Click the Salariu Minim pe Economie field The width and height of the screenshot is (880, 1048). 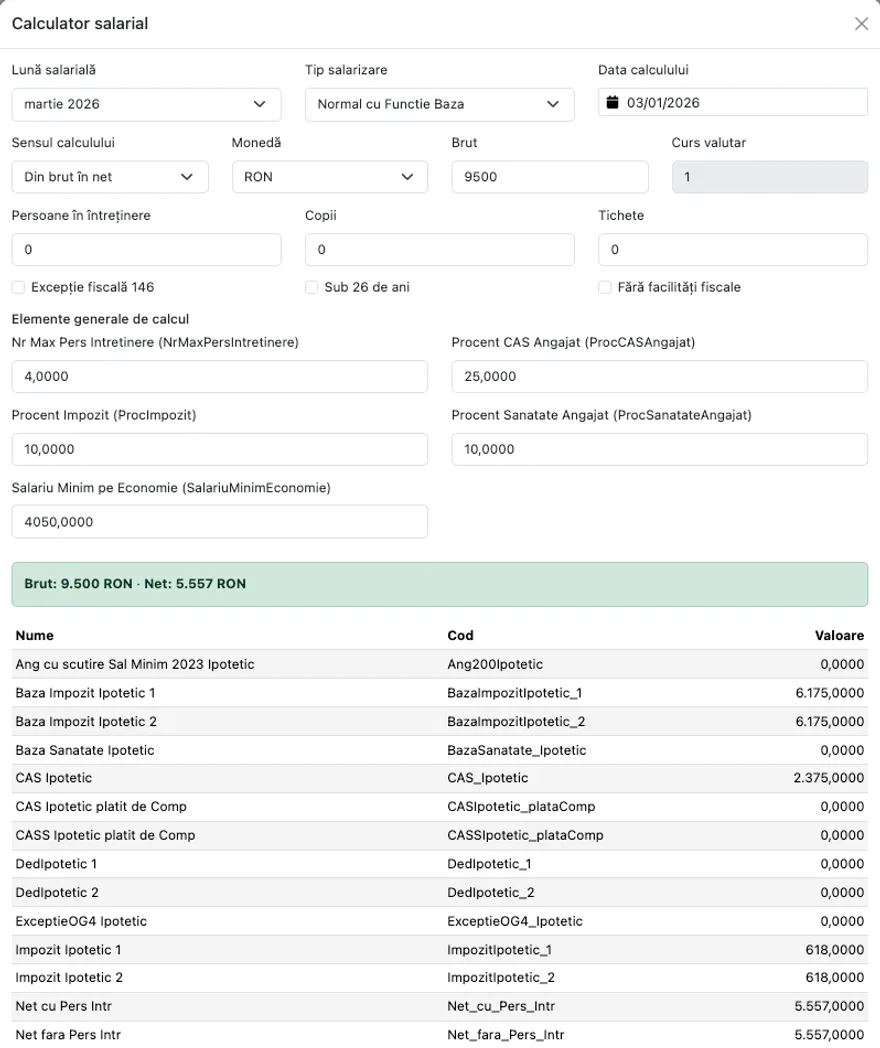[x=220, y=522]
